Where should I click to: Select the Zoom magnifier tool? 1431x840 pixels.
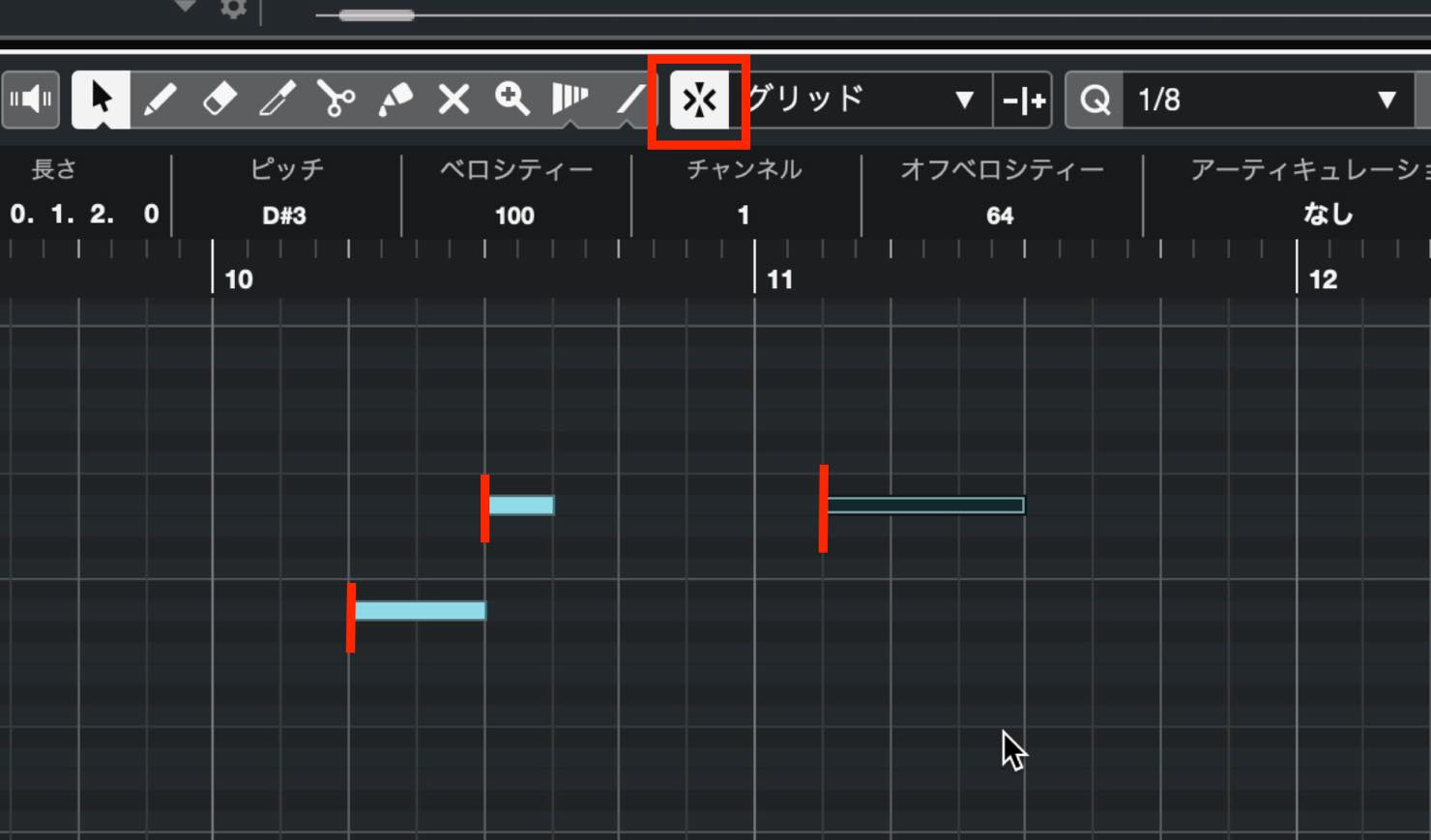[x=511, y=100]
